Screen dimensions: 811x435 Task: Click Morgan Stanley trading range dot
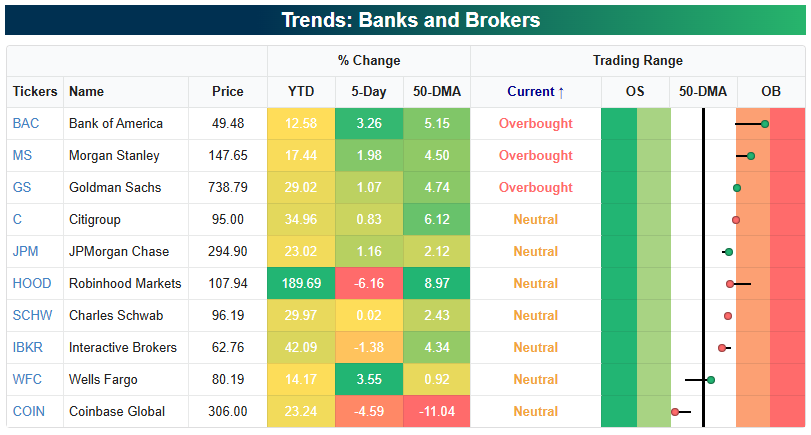tap(751, 156)
